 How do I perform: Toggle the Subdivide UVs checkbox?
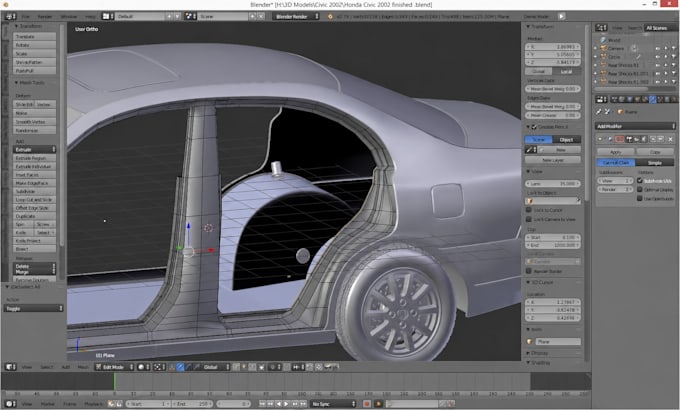pos(640,180)
